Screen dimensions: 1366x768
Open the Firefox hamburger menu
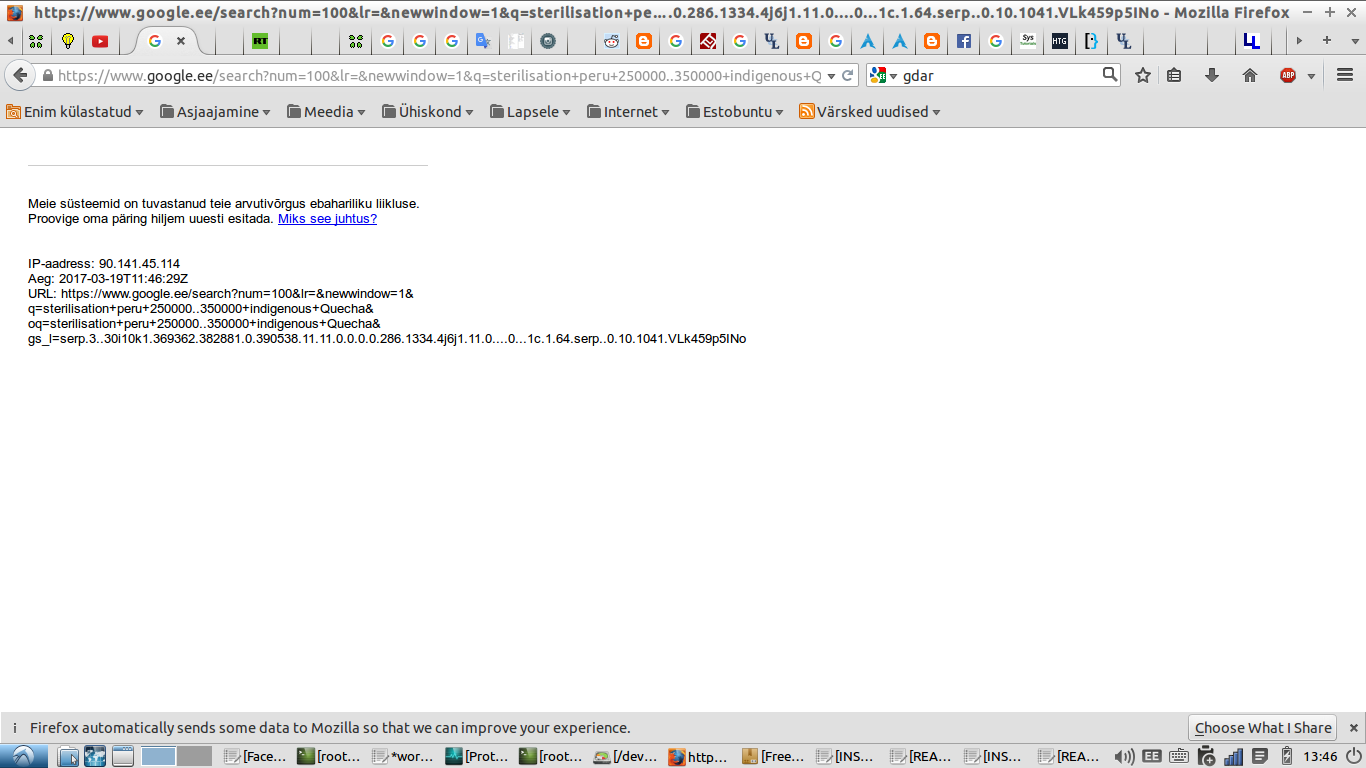coord(1345,75)
